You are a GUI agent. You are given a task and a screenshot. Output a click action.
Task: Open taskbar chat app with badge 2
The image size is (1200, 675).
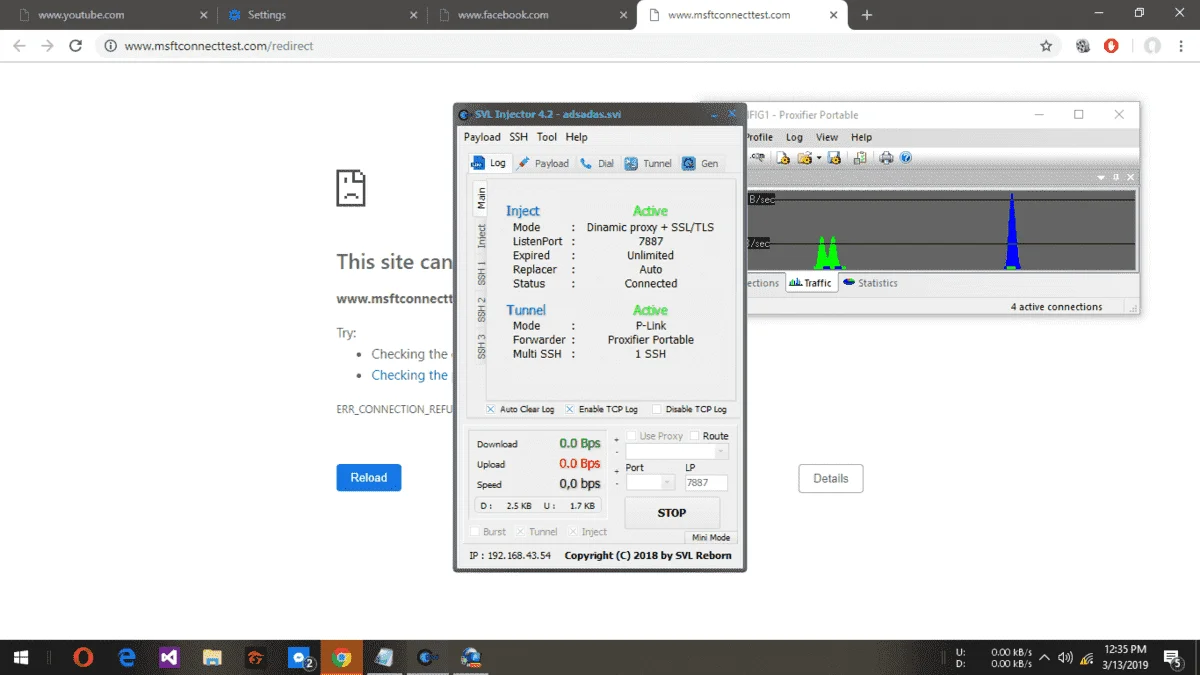tap(299, 657)
